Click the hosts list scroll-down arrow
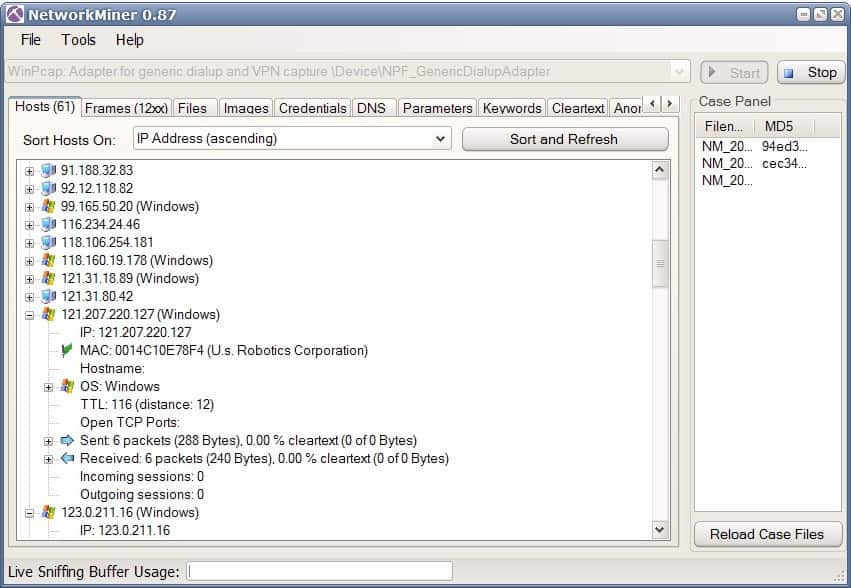This screenshot has width=851, height=588. tap(660, 529)
